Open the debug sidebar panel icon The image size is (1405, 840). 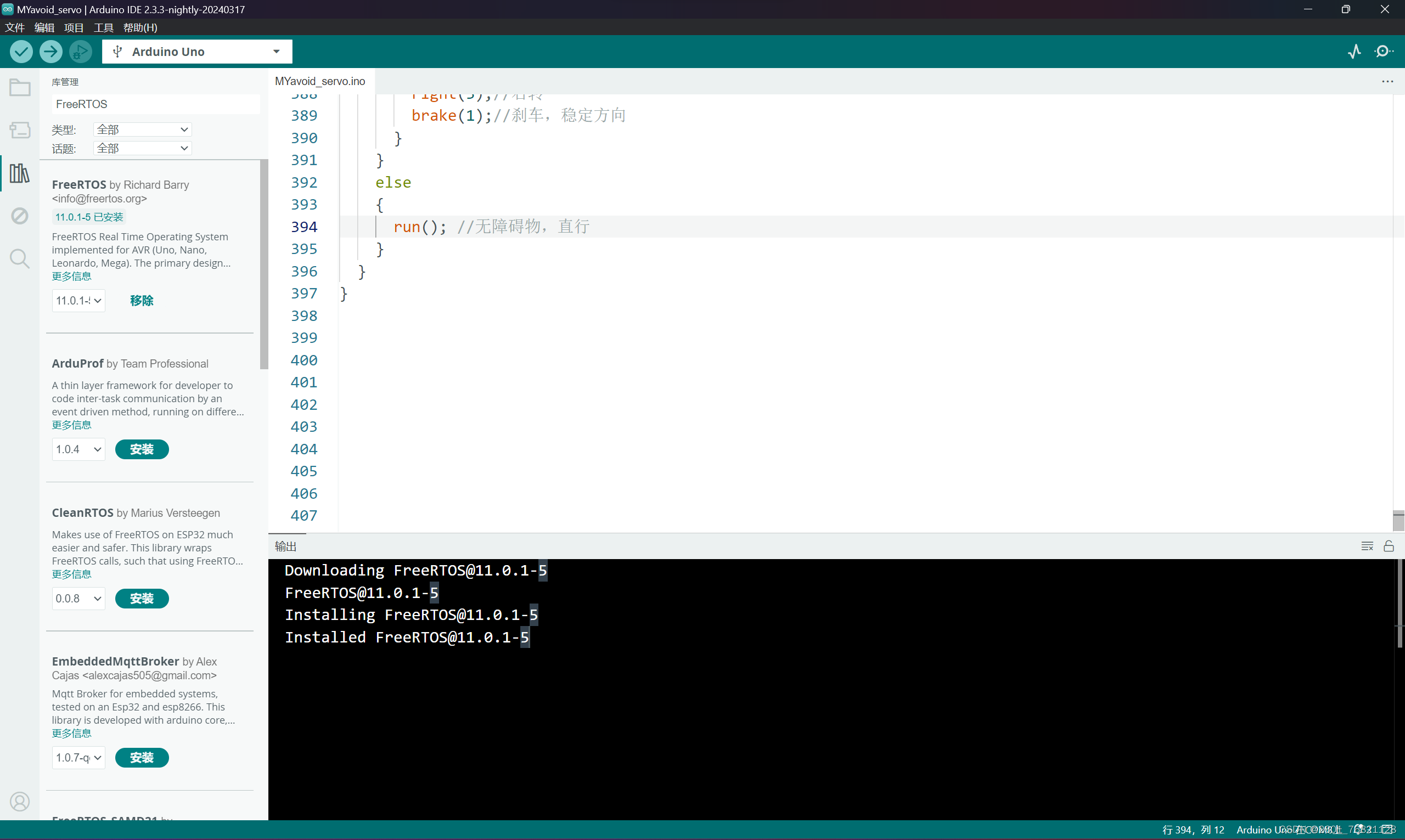(20, 216)
